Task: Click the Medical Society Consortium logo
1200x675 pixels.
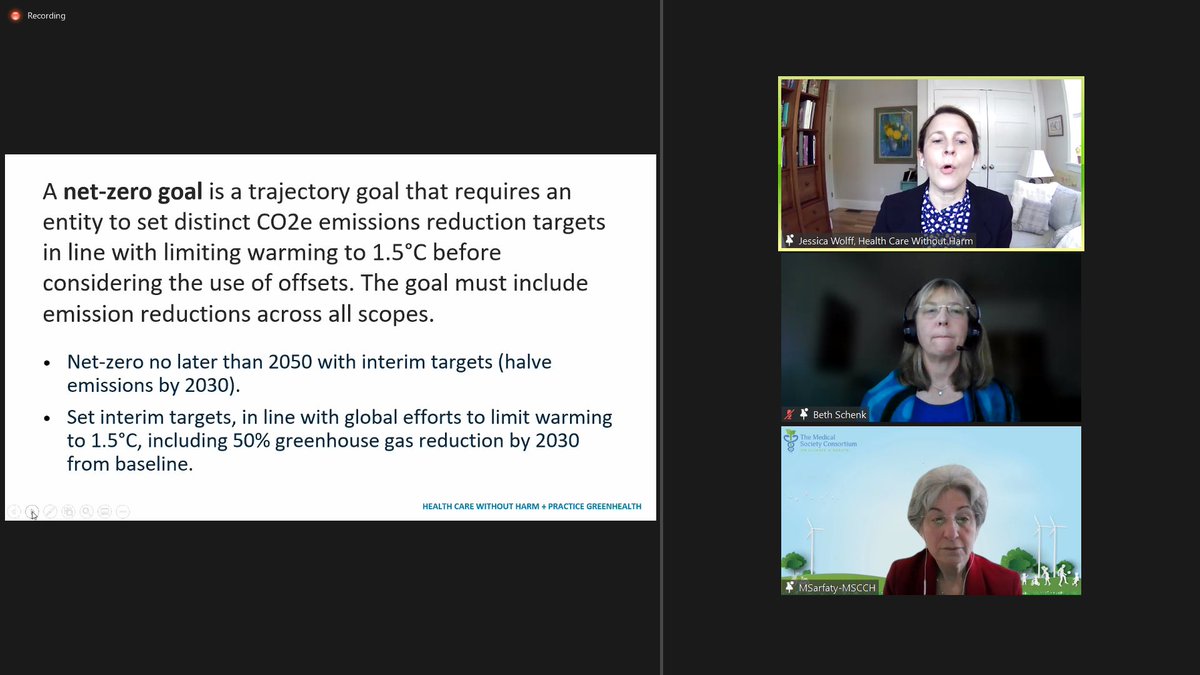Action: (821, 441)
